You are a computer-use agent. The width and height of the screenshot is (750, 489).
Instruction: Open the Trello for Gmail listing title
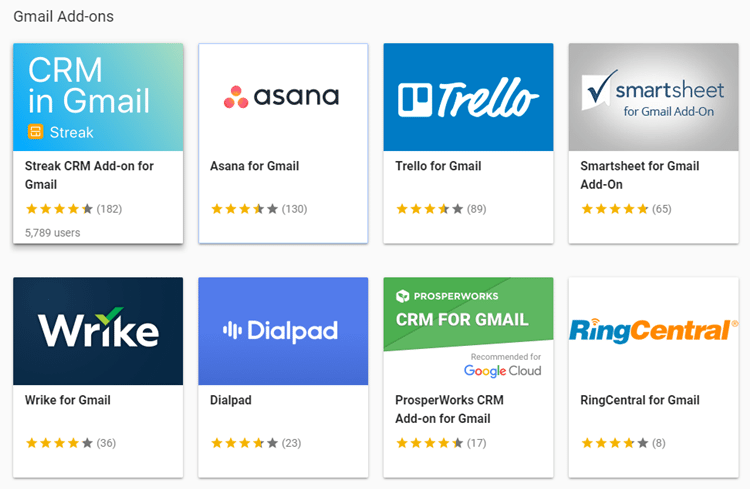point(438,166)
